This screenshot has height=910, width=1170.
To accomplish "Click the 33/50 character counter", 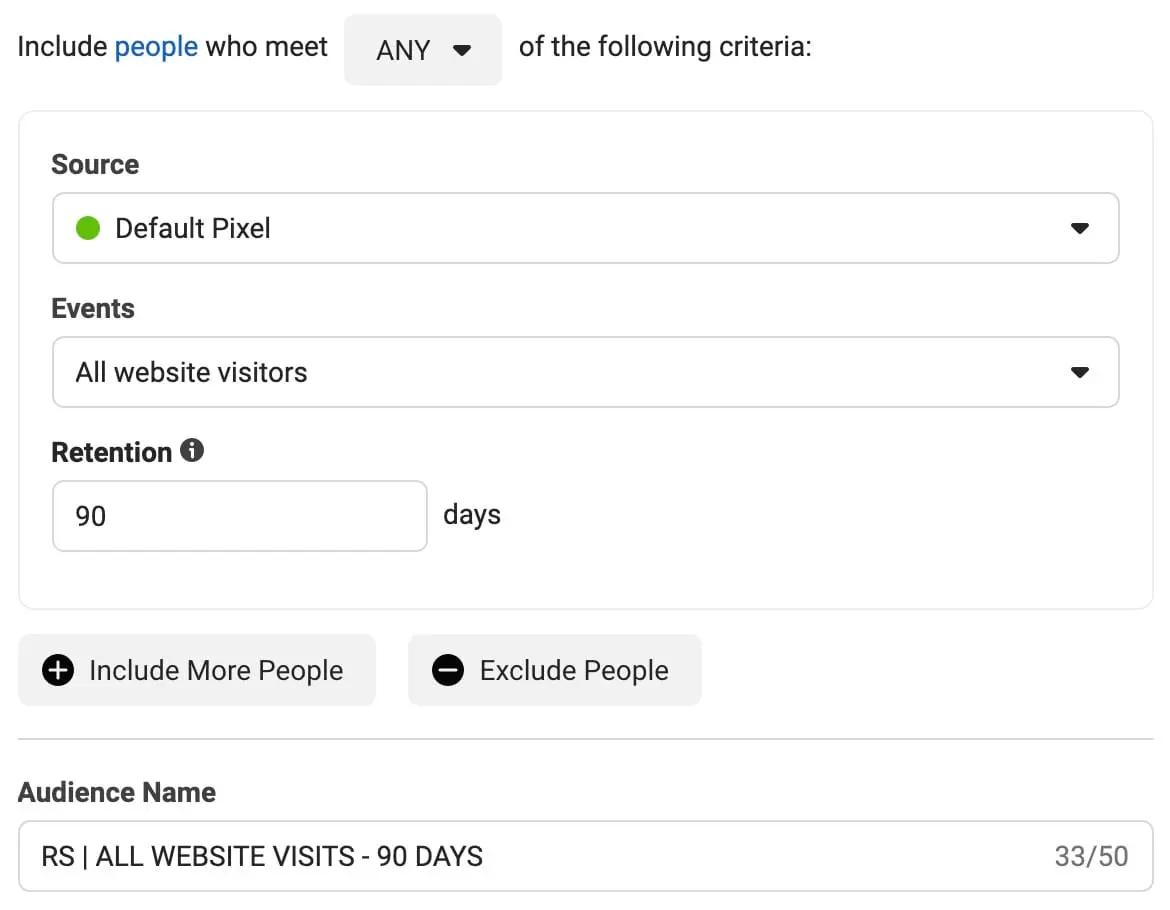I will coord(1091,856).
